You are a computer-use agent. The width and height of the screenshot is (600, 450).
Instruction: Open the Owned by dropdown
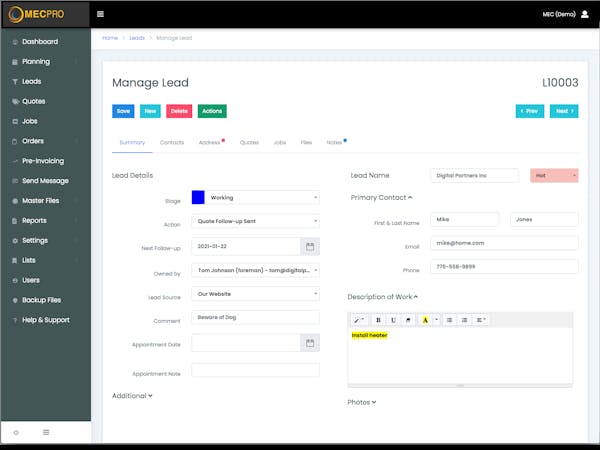pos(255,270)
